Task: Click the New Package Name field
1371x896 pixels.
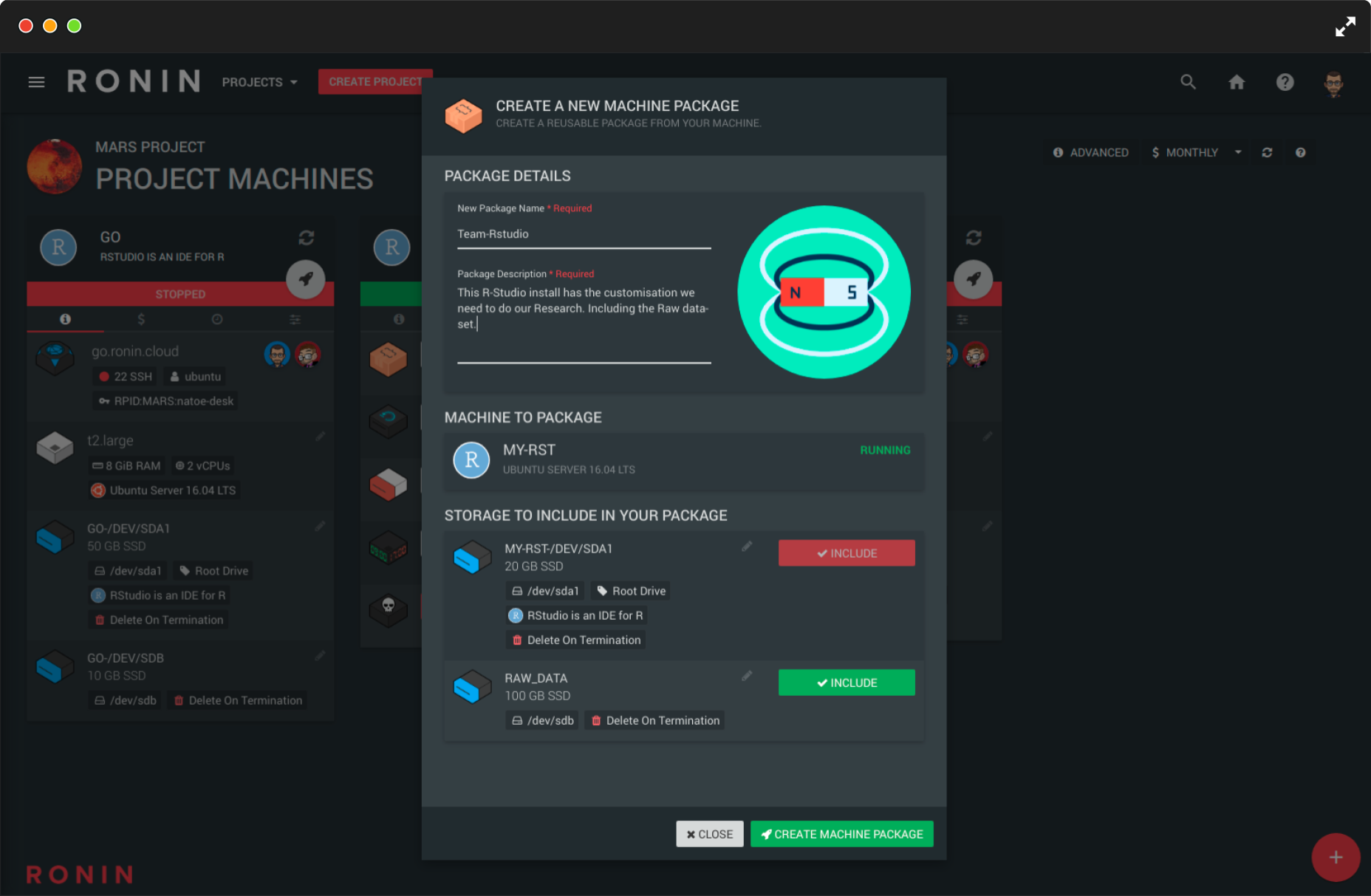Action: [x=584, y=234]
